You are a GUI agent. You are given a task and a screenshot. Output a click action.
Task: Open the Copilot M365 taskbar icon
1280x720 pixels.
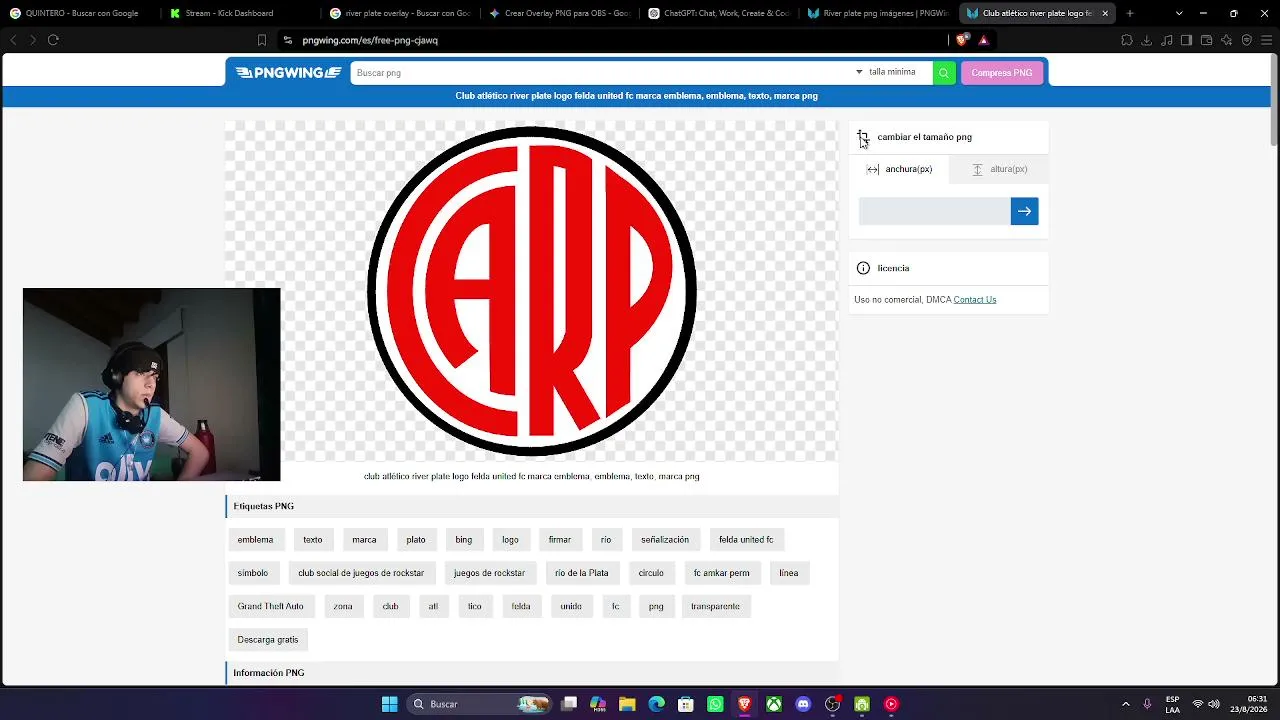[598, 704]
